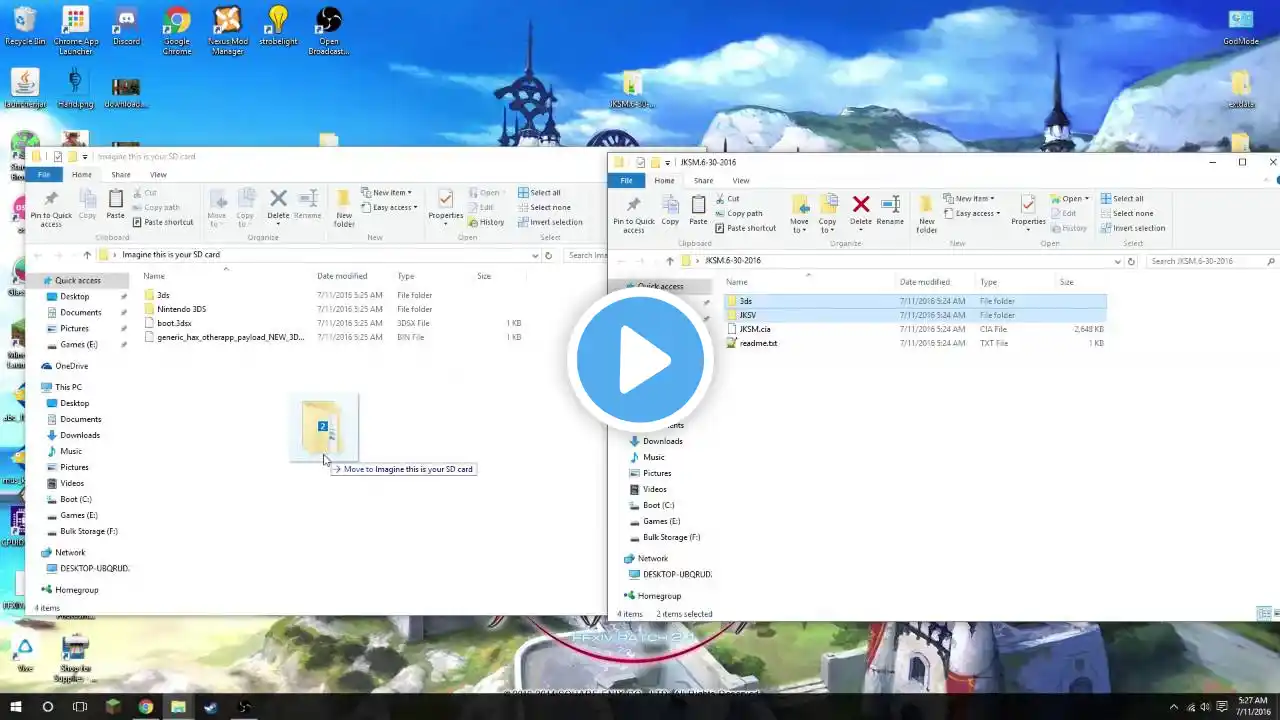Click Properties in the SD card window

[446, 204]
